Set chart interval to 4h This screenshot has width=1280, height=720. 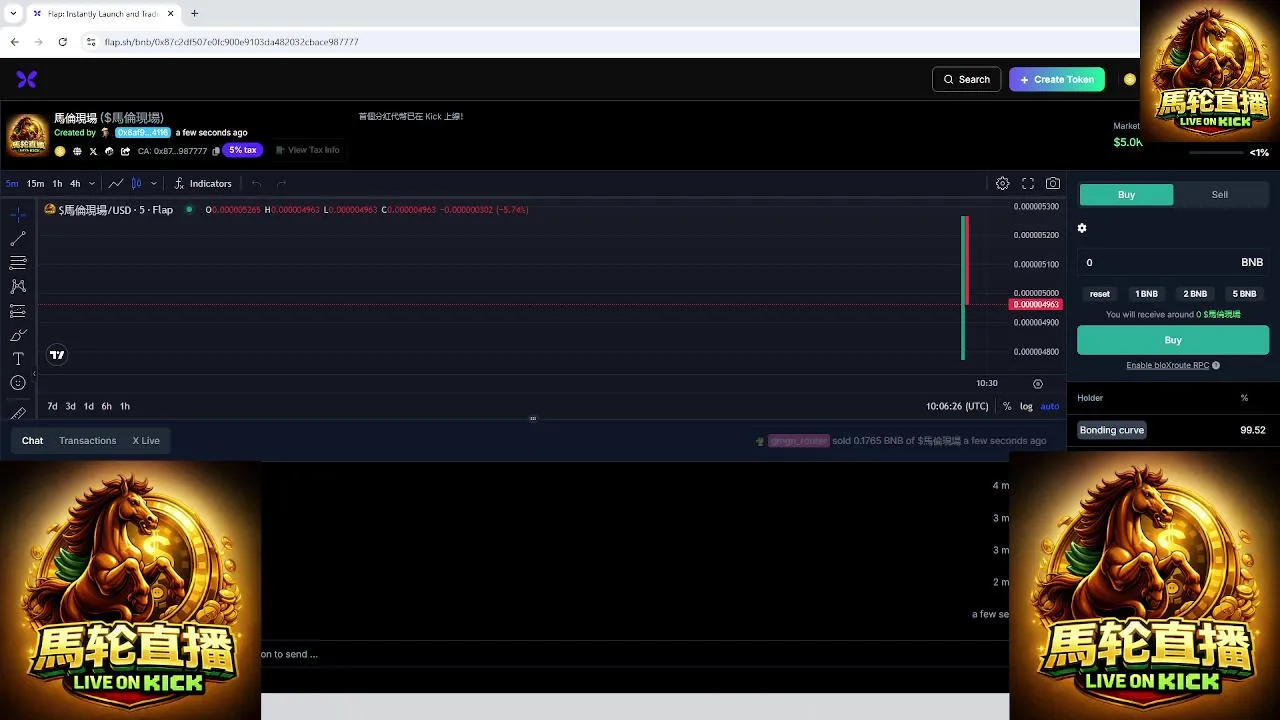coord(75,183)
